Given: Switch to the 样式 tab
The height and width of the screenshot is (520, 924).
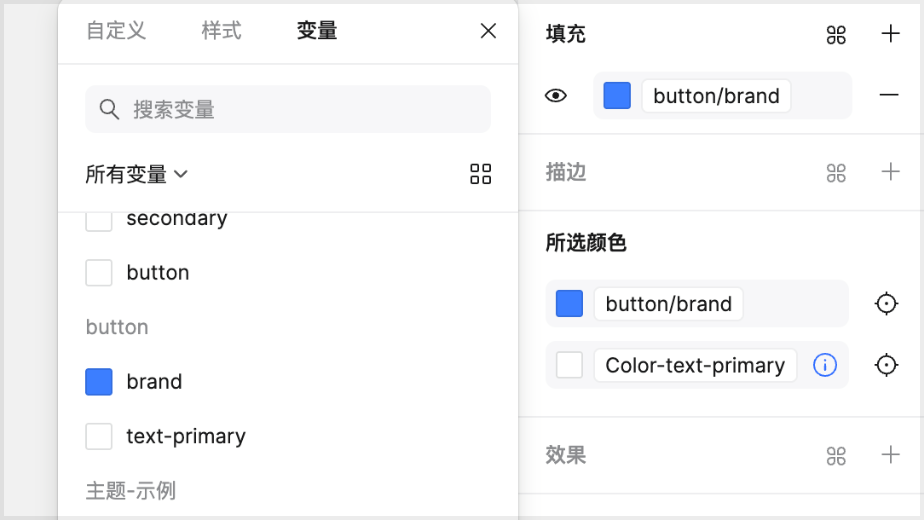Looking at the screenshot, I should point(221,31).
